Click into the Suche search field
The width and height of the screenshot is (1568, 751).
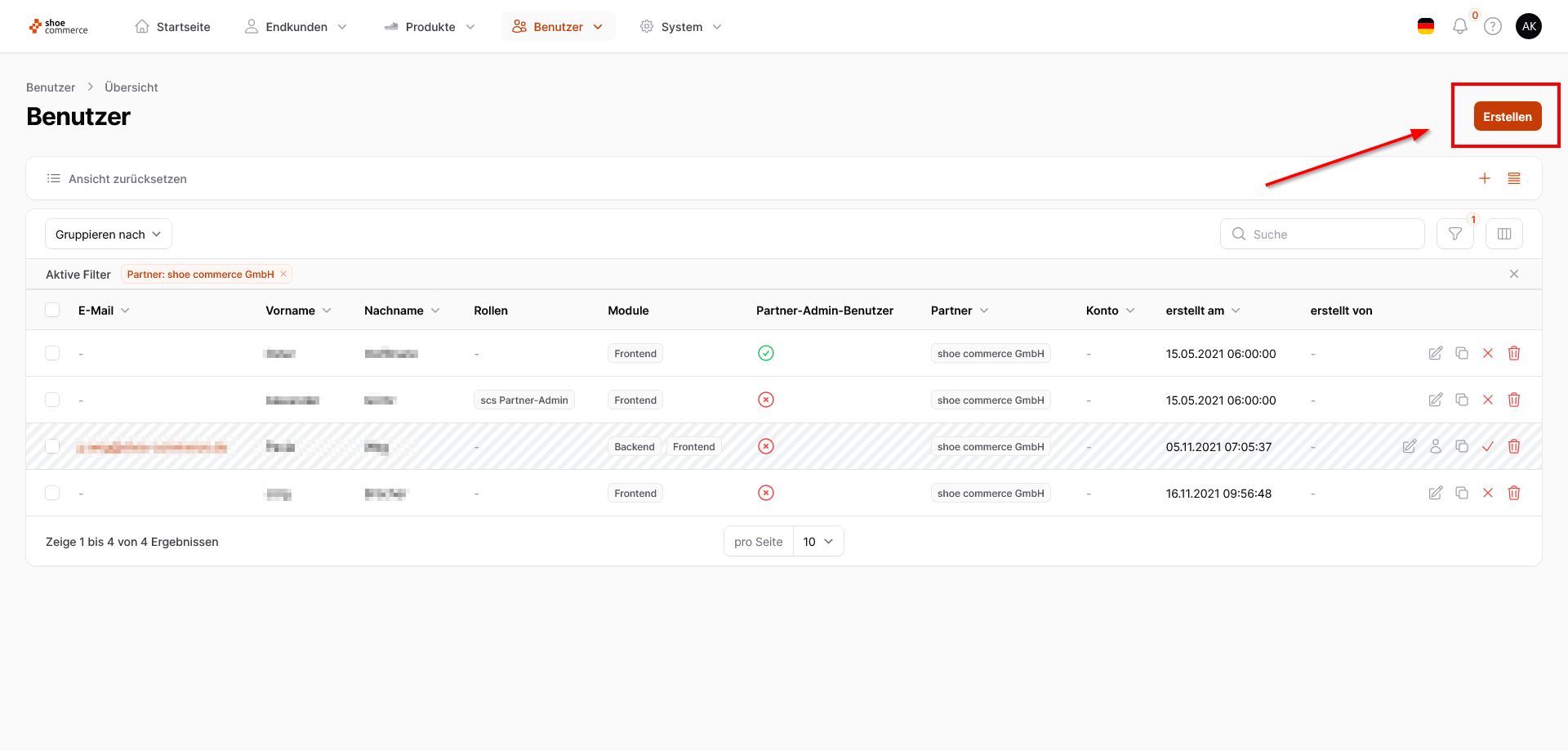point(1331,235)
